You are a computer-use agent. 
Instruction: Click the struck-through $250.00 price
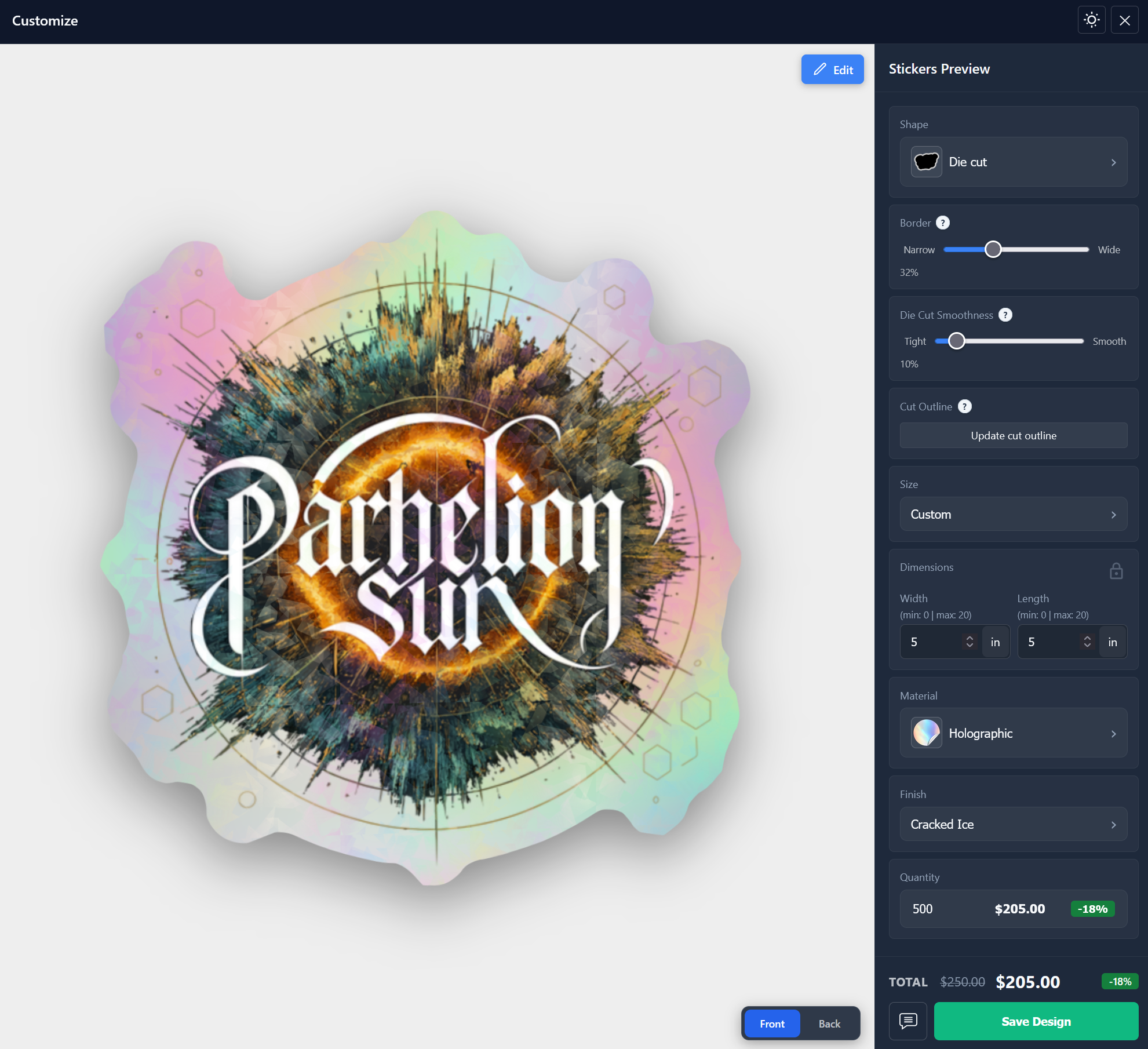click(x=962, y=981)
